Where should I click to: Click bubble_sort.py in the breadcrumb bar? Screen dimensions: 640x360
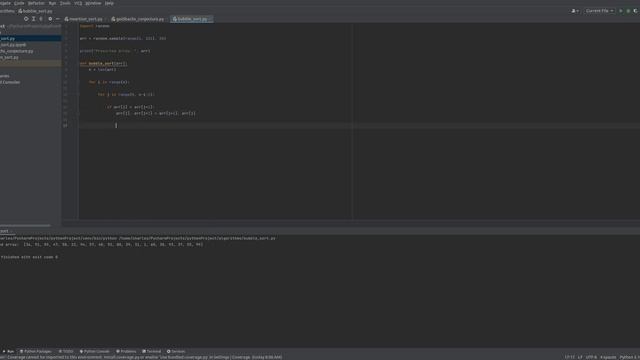(x=36, y=11)
